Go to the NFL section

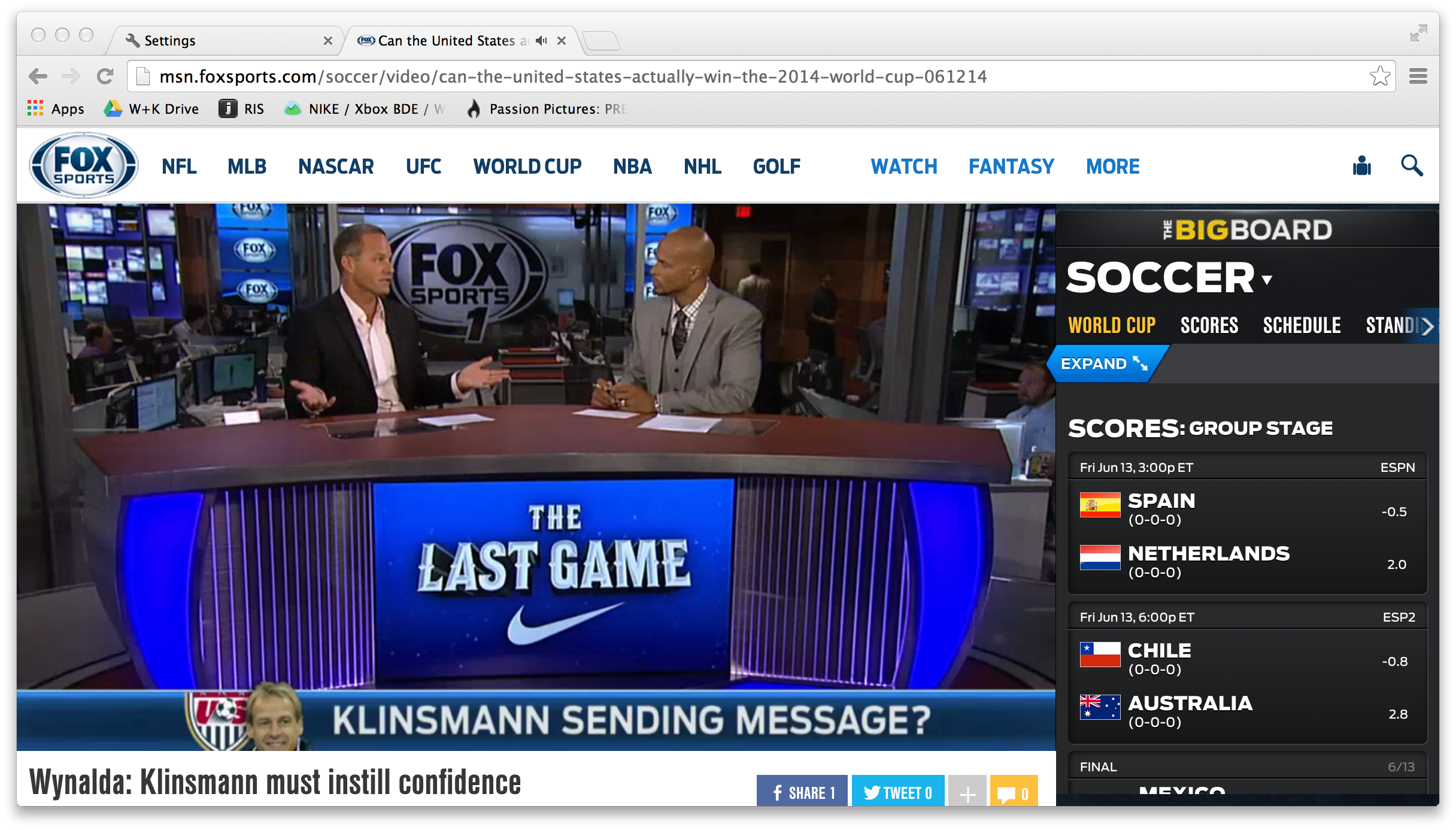click(179, 166)
